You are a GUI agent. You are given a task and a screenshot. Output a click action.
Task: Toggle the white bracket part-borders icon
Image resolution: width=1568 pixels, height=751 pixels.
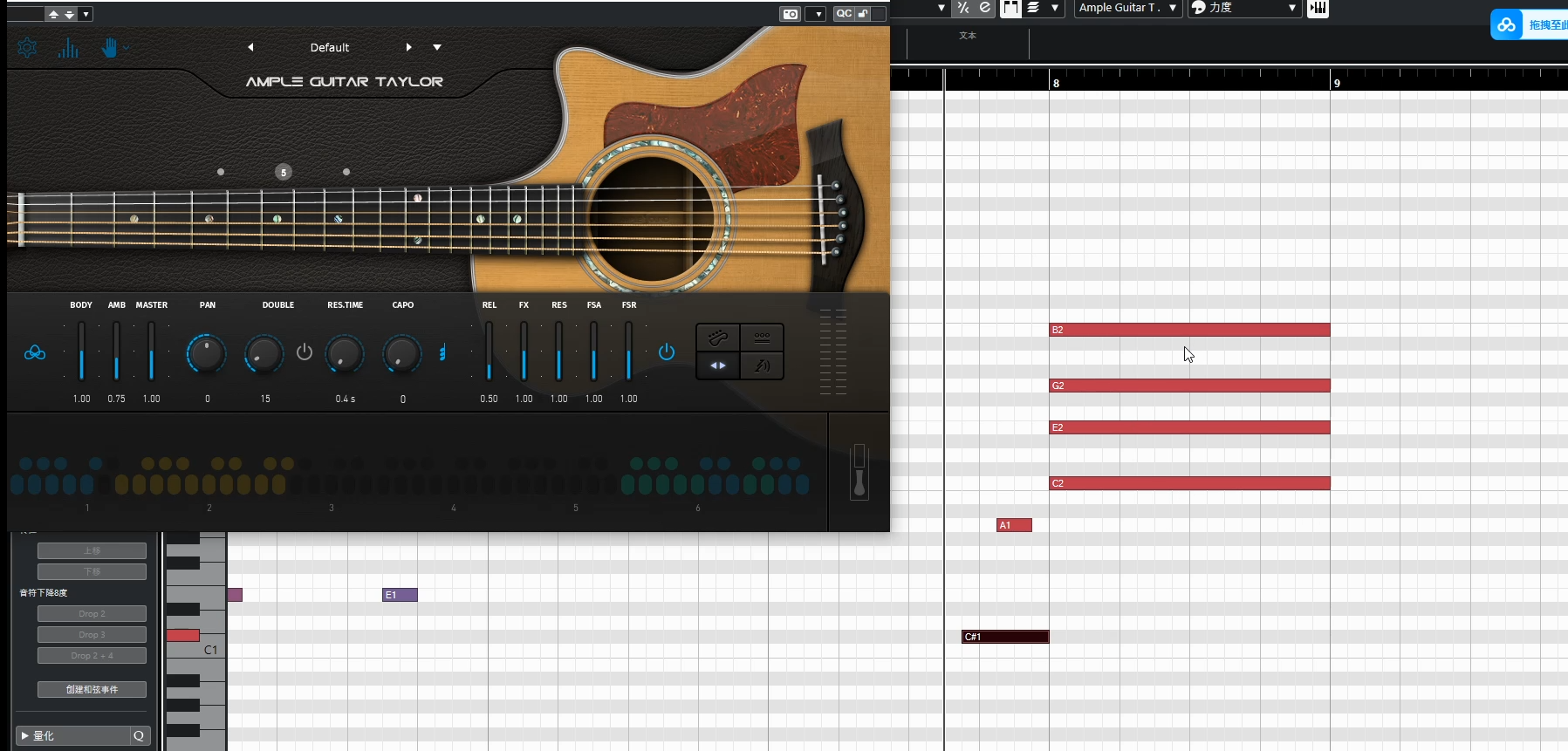click(x=1010, y=8)
